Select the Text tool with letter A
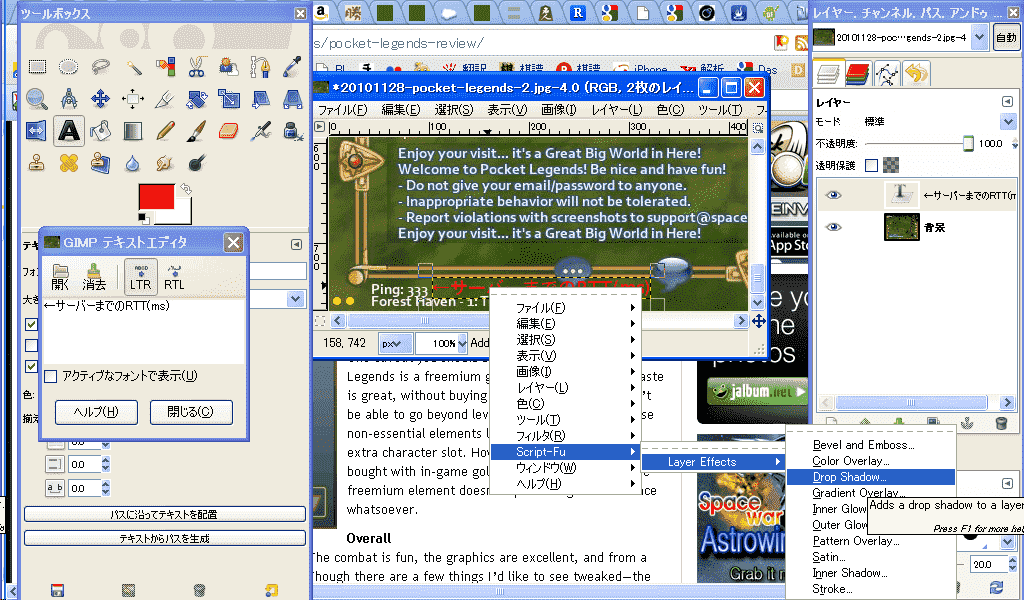 (69, 131)
